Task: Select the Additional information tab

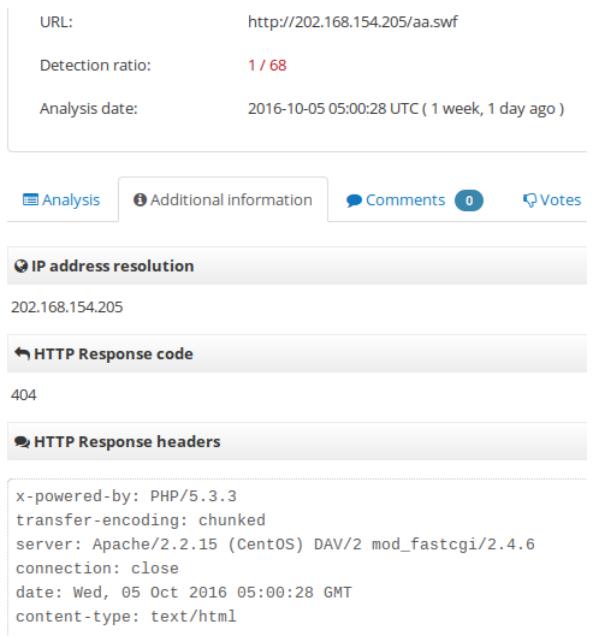Action: click(x=223, y=199)
